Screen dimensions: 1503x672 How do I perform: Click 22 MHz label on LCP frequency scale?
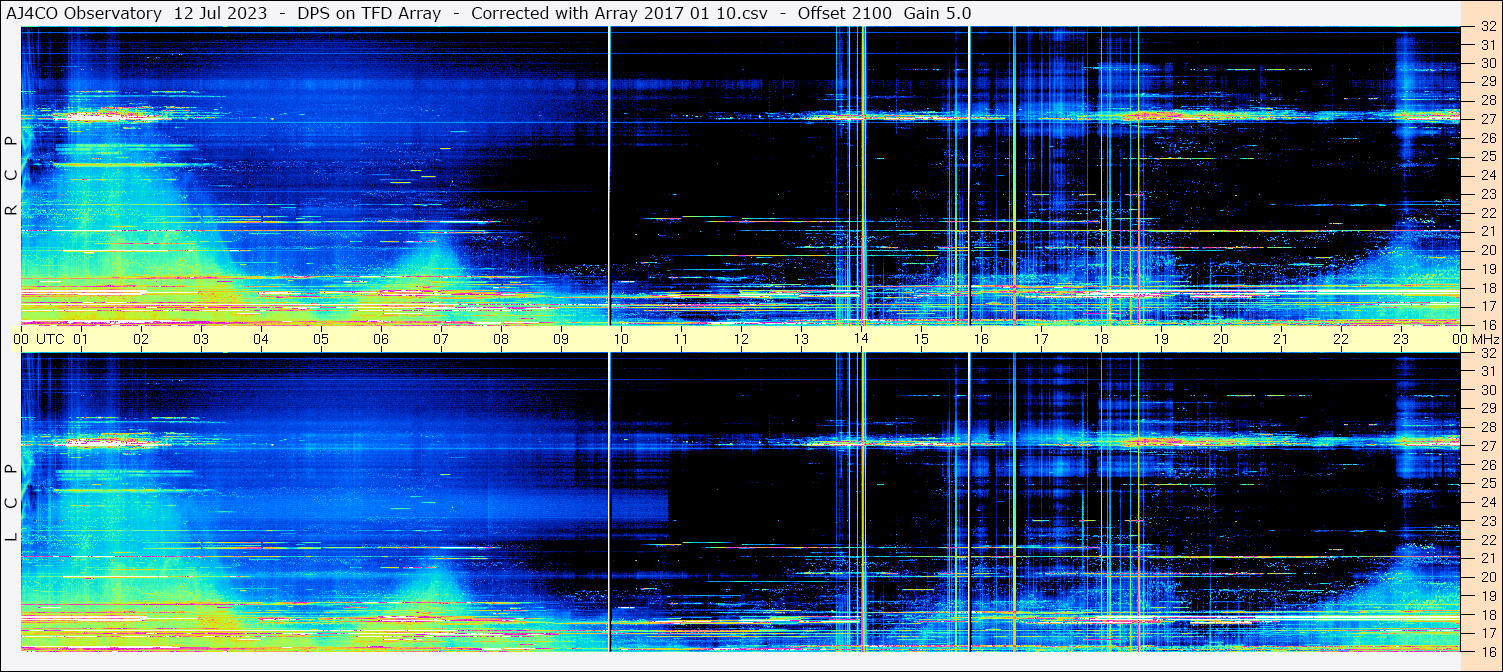[1488, 540]
